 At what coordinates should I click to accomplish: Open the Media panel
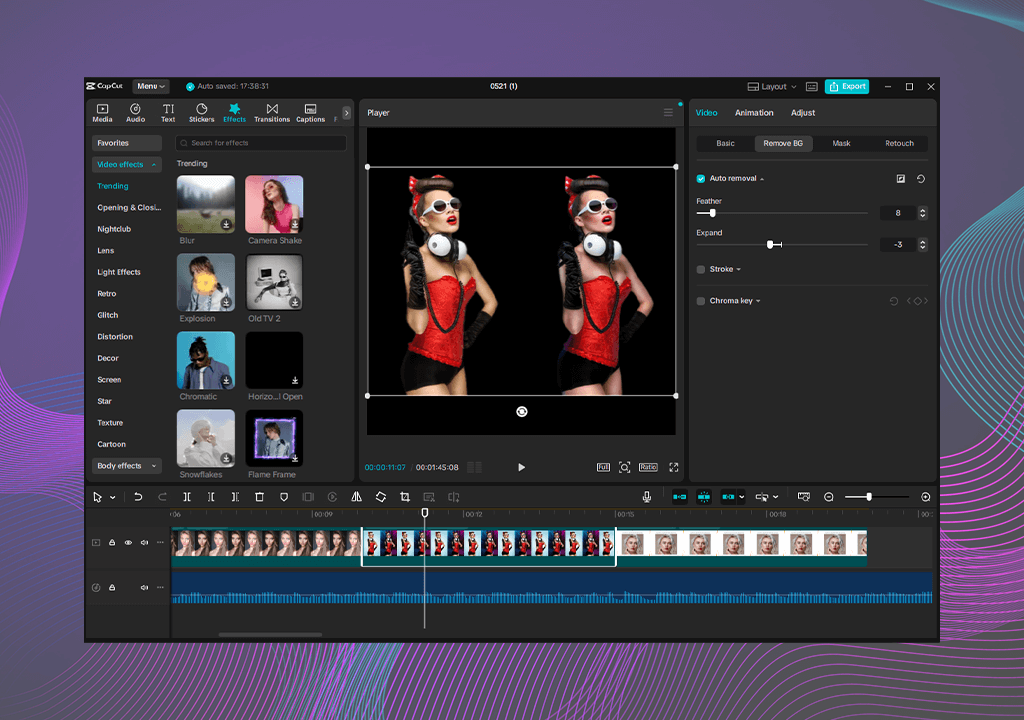pyautogui.click(x=103, y=113)
